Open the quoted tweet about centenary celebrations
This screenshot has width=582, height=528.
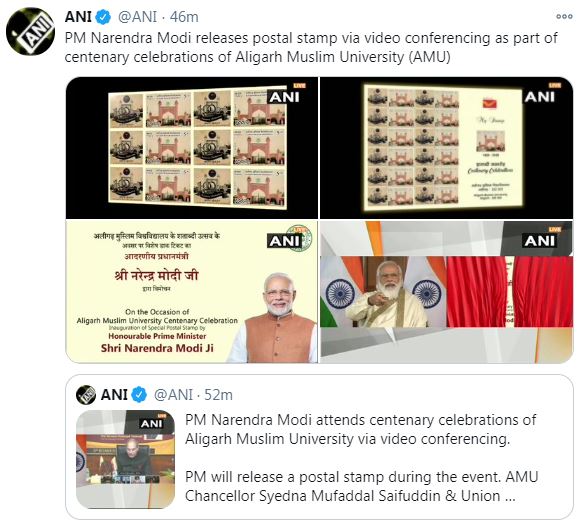pyautogui.click(x=320, y=447)
